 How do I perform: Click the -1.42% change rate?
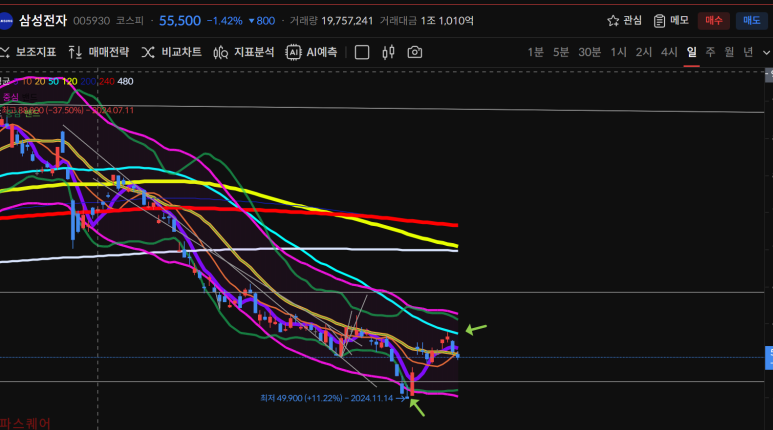coord(224,21)
